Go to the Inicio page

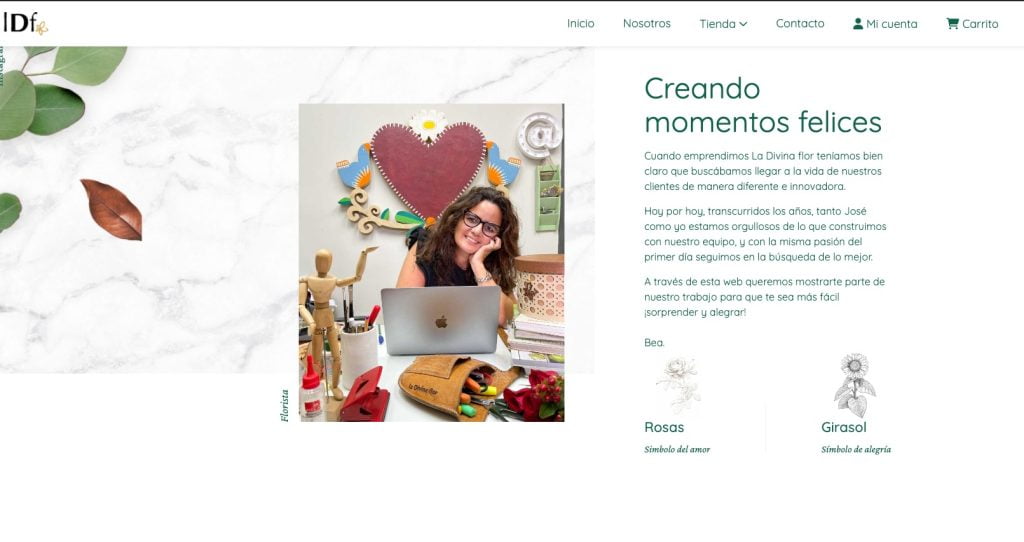[x=581, y=24]
